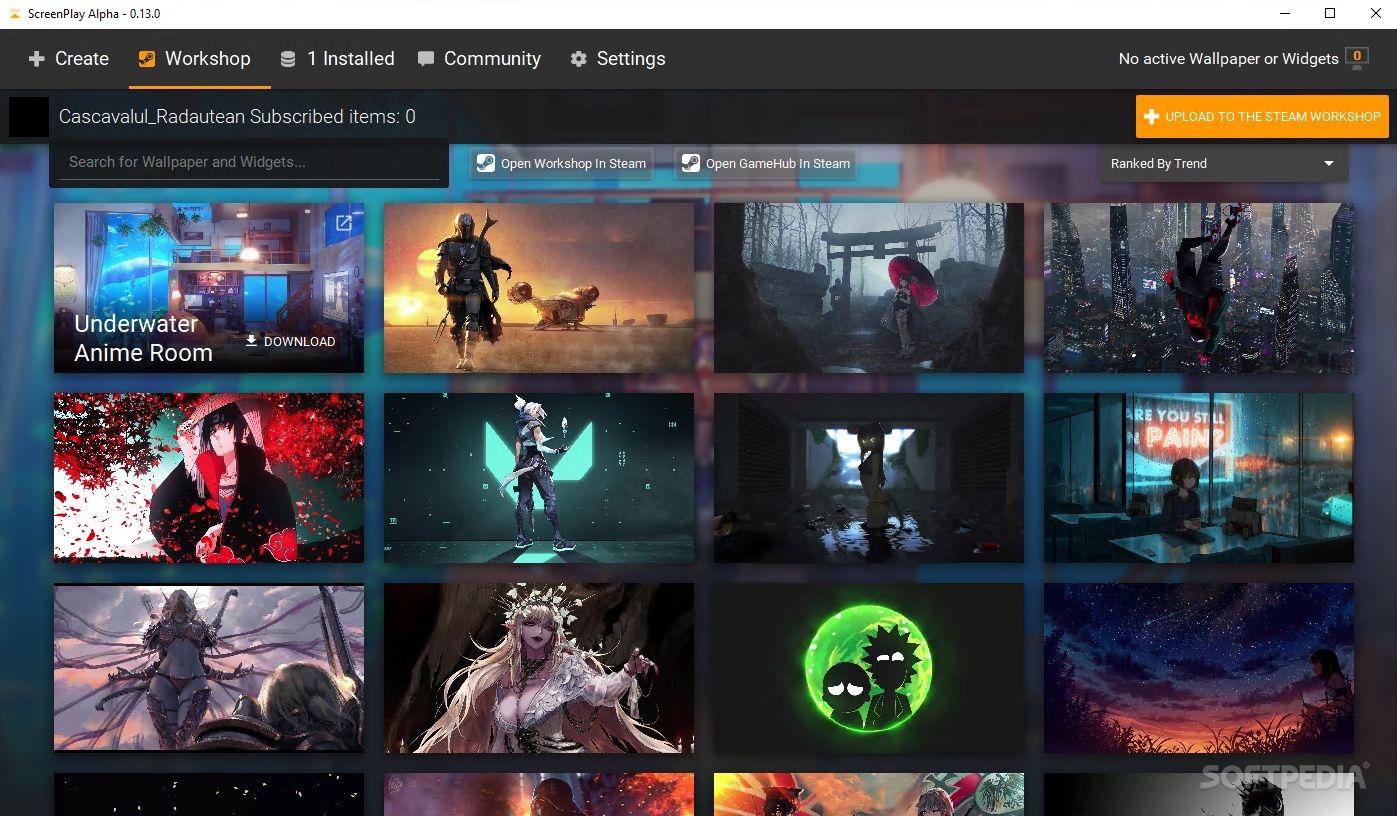Image resolution: width=1397 pixels, height=816 pixels.
Task: Click the database icon beside 1 Installed
Action: [x=288, y=59]
